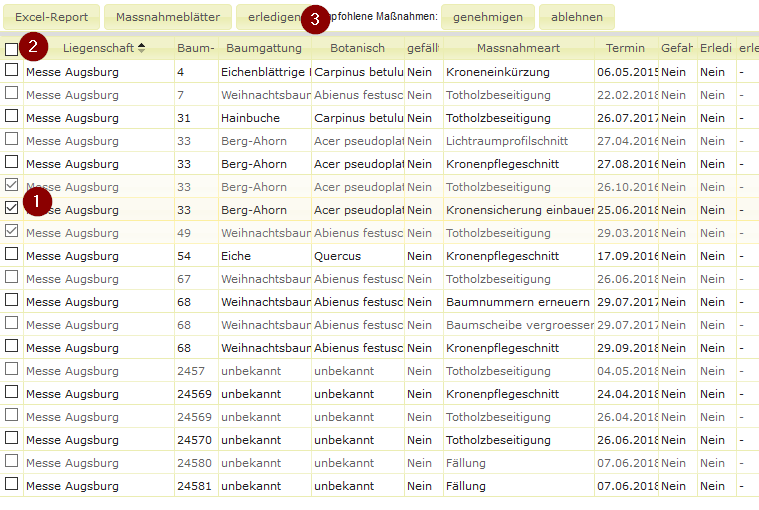Click the Botanisch column header
The height and width of the screenshot is (510, 759).
[x=357, y=48]
